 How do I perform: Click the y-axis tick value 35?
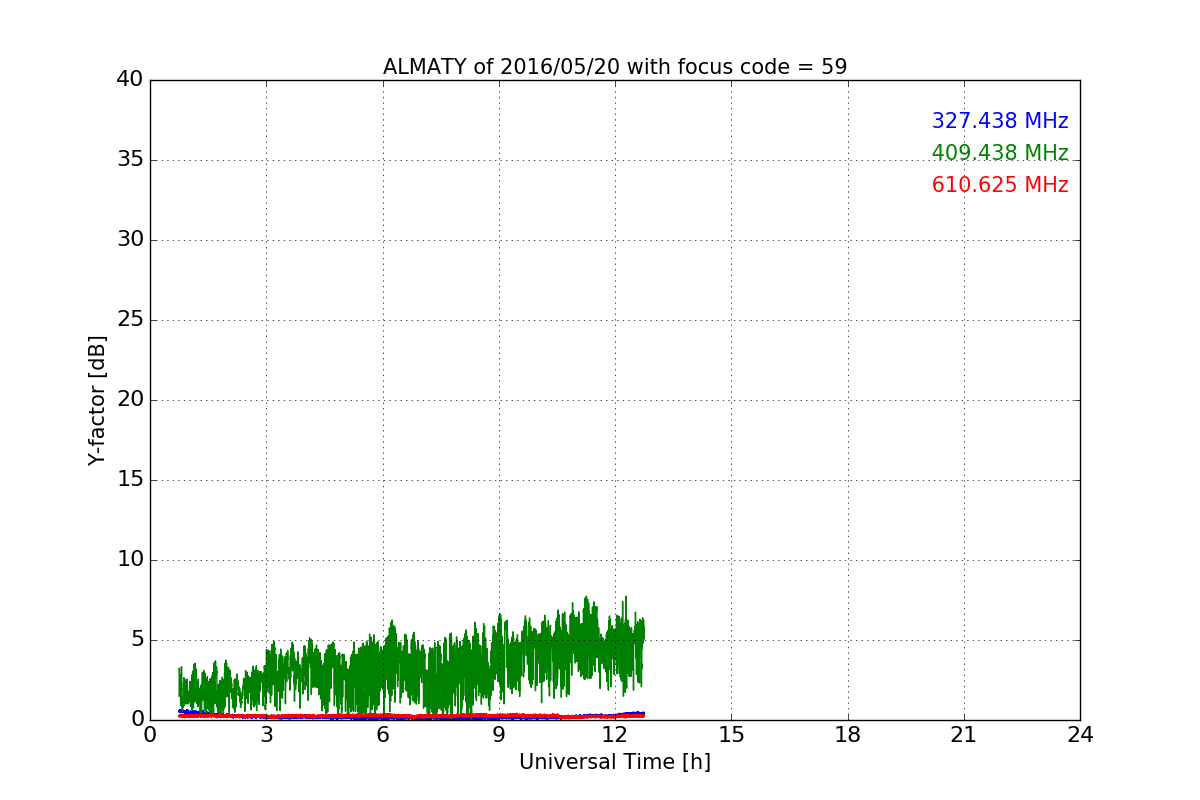[x=130, y=160]
